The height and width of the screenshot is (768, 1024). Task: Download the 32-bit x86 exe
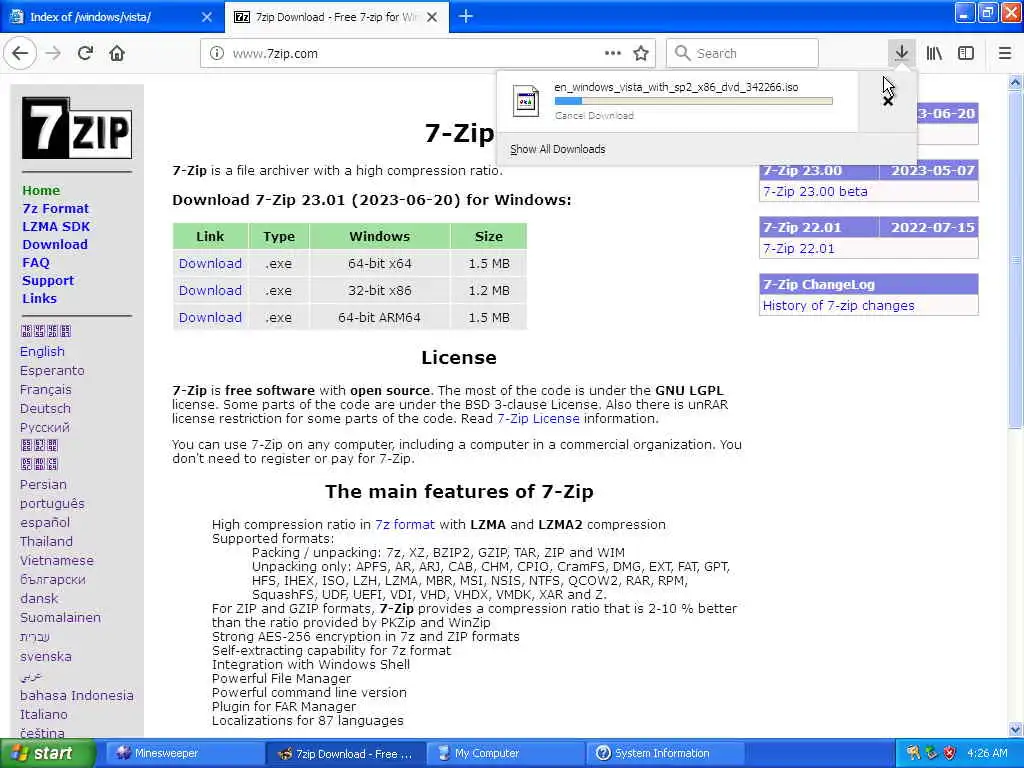coord(210,290)
